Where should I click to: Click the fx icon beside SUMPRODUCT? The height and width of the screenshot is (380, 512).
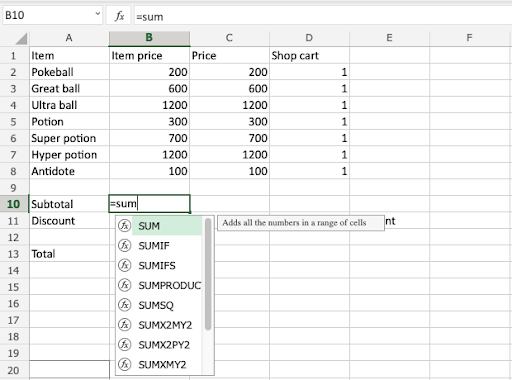pos(125,285)
